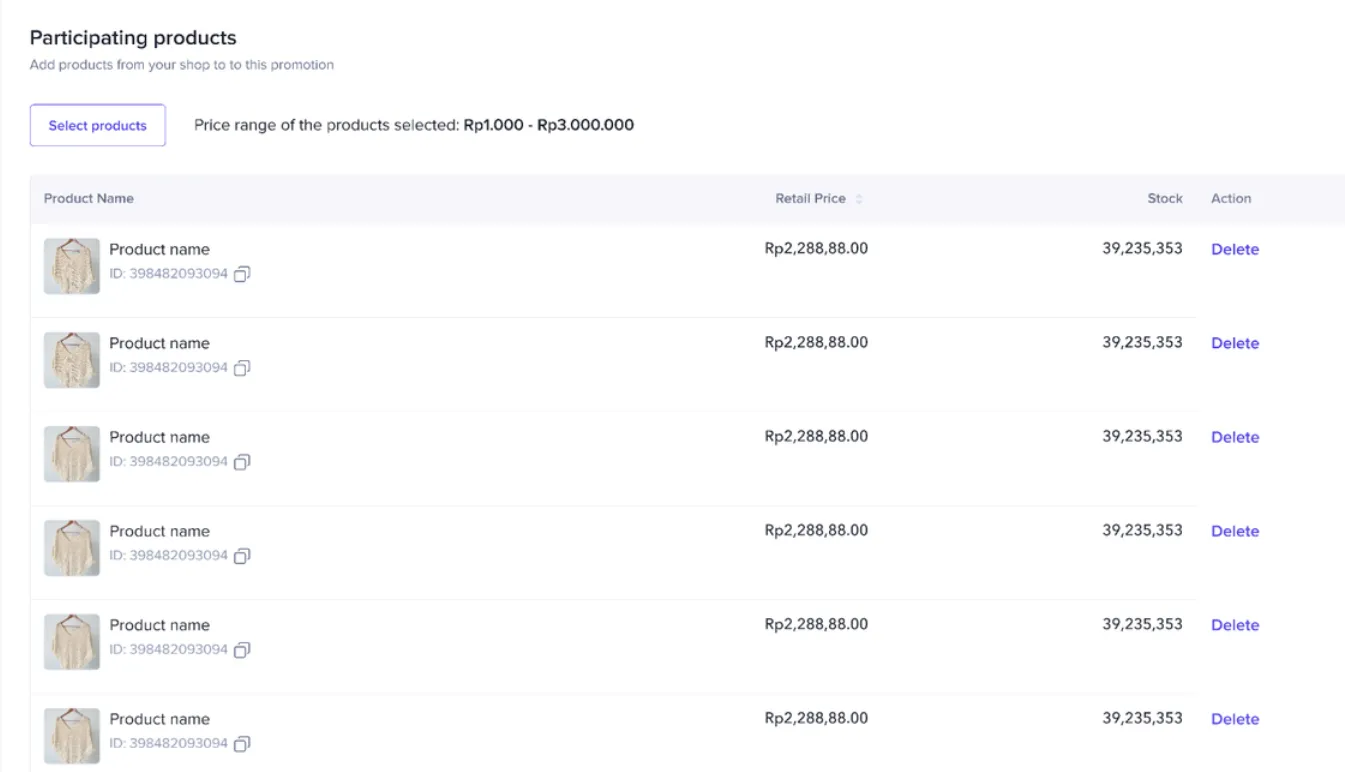Delete the sixth product in the list
This screenshot has height=772, width=1345.
(x=1235, y=719)
